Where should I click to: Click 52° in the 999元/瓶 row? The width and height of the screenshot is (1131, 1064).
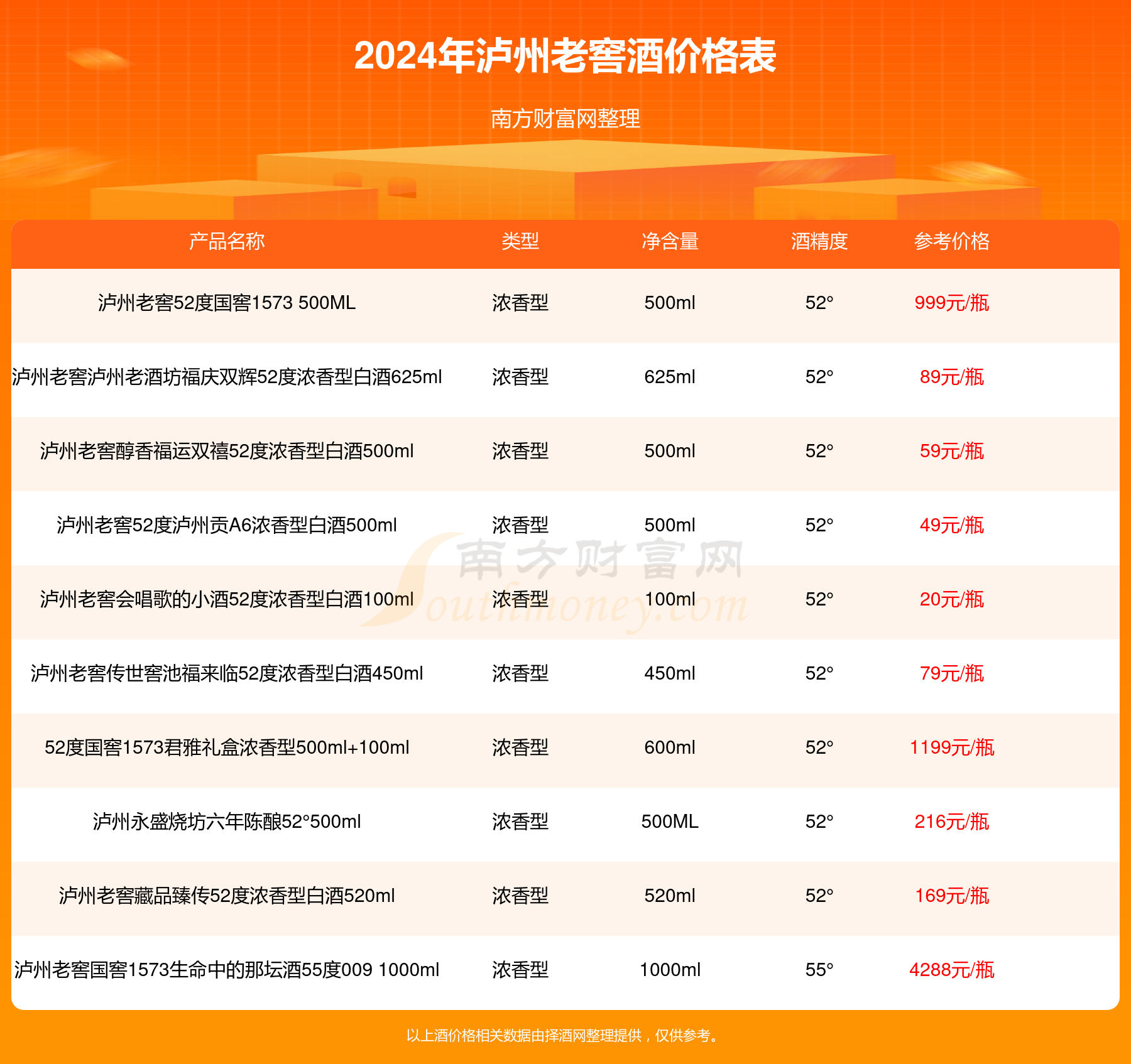click(819, 303)
